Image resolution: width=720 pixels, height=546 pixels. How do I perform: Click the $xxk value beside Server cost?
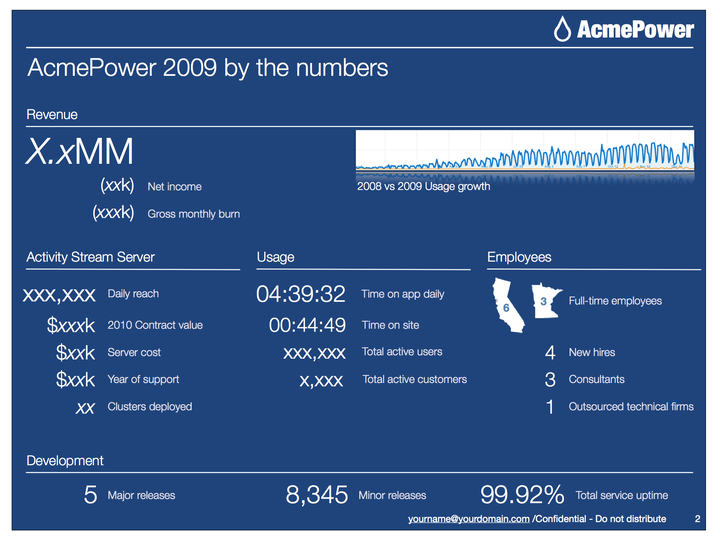[75, 353]
